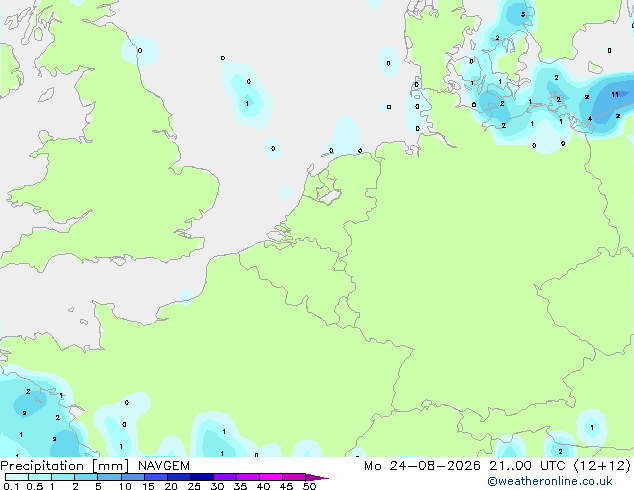Click the forecast date '24-08-2026' text
634x490 pixels.
pos(435,466)
